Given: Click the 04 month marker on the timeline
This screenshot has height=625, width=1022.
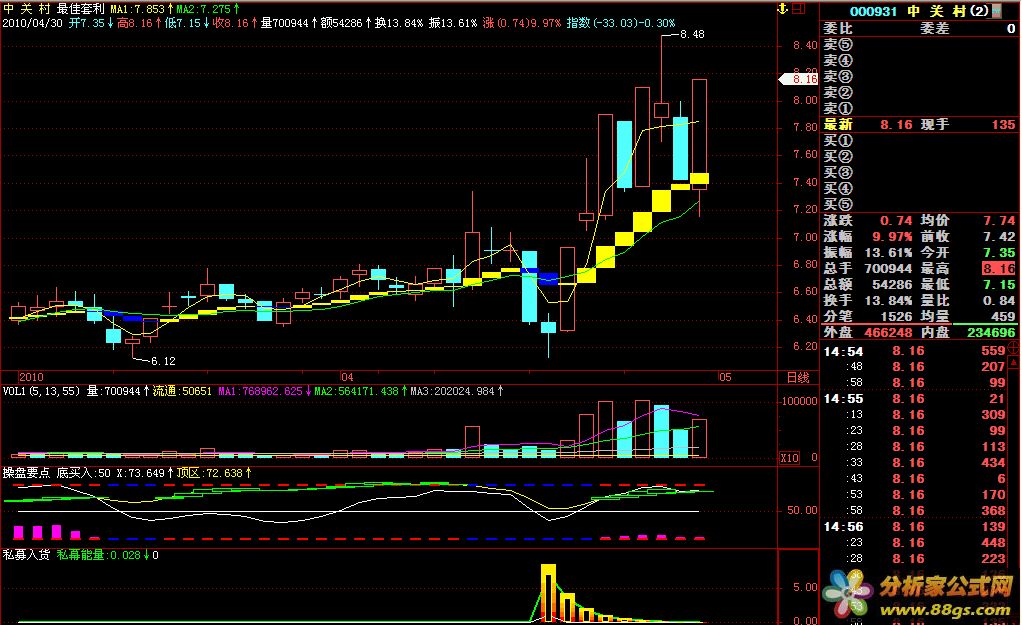Looking at the screenshot, I should pos(347,377).
